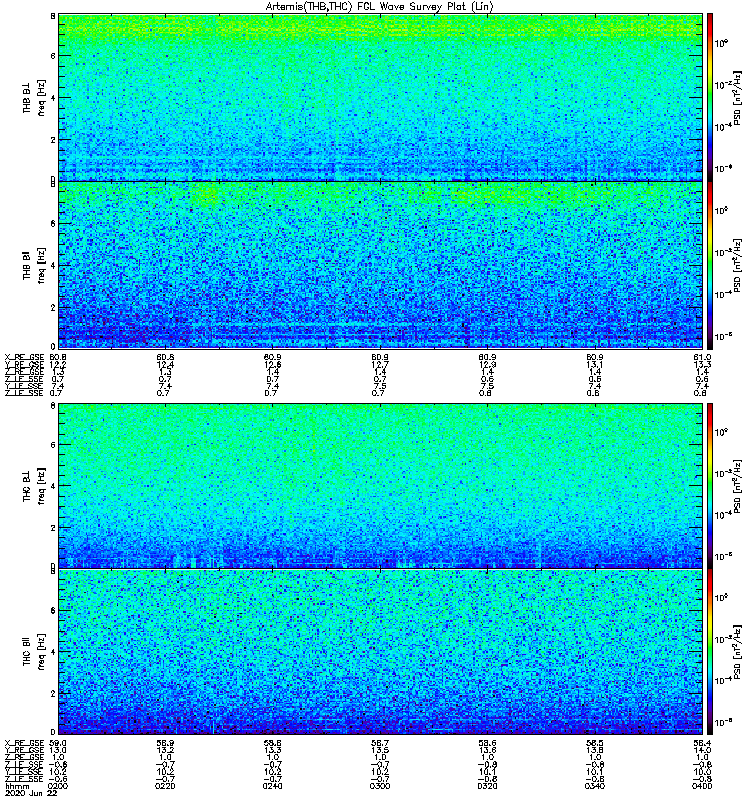The width and height of the screenshot is (750, 800).
Task: Click the 0200 time tick label
Action: click(x=58, y=786)
